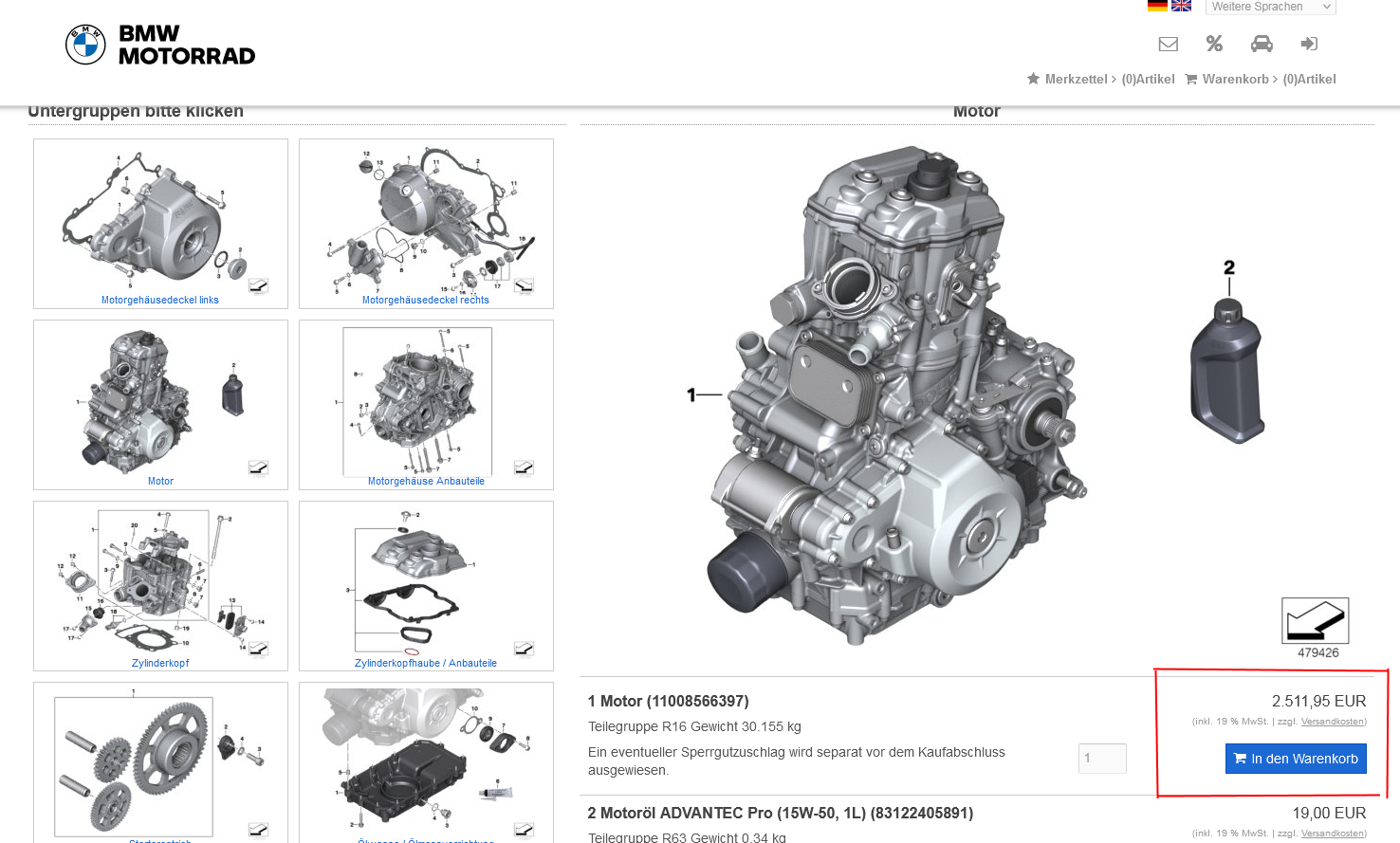Click the envelope contact icon
Image resolution: width=1400 pixels, height=843 pixels.
1169,44
